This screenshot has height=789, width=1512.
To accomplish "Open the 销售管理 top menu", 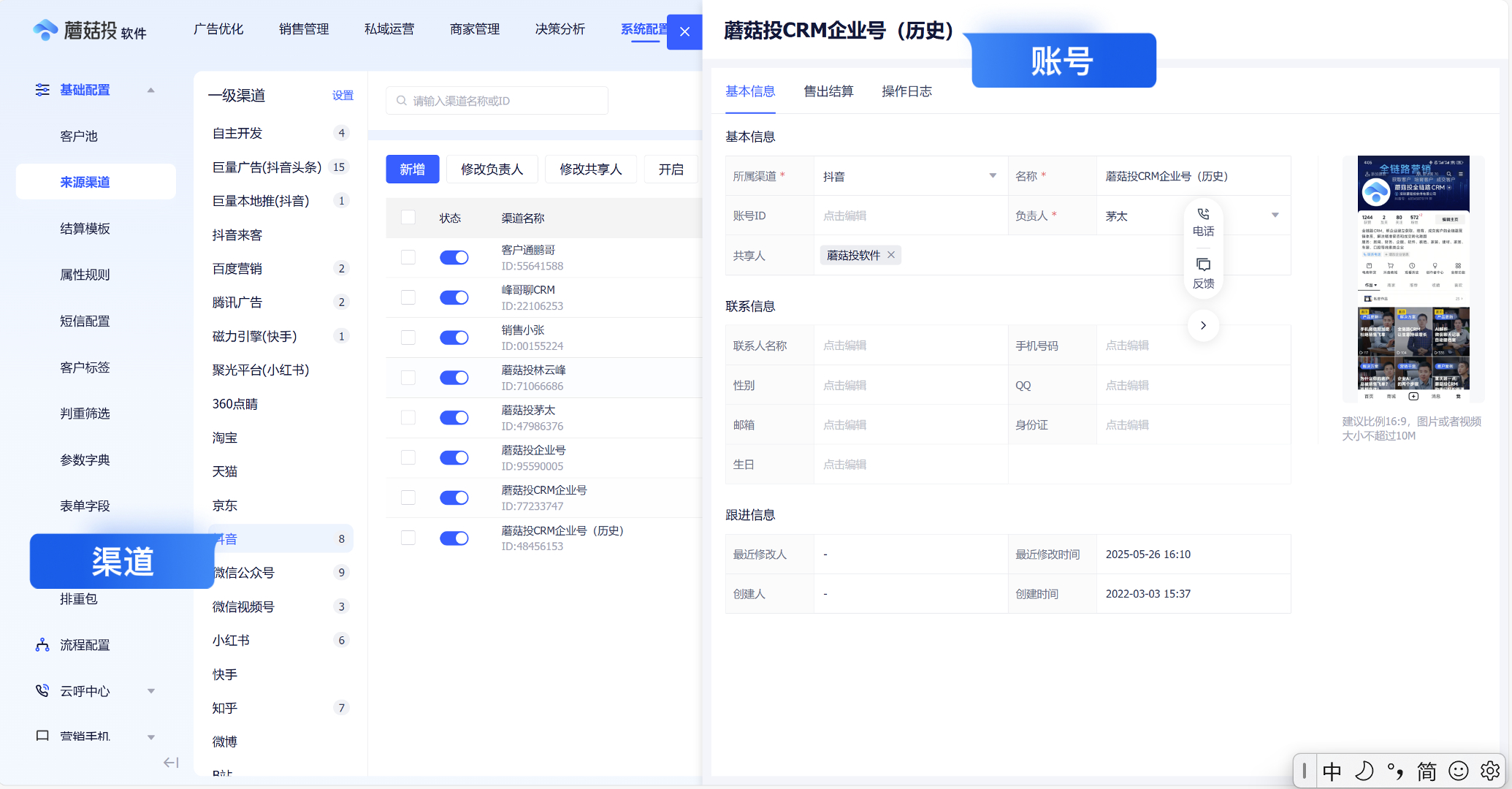I will point(304,29).
